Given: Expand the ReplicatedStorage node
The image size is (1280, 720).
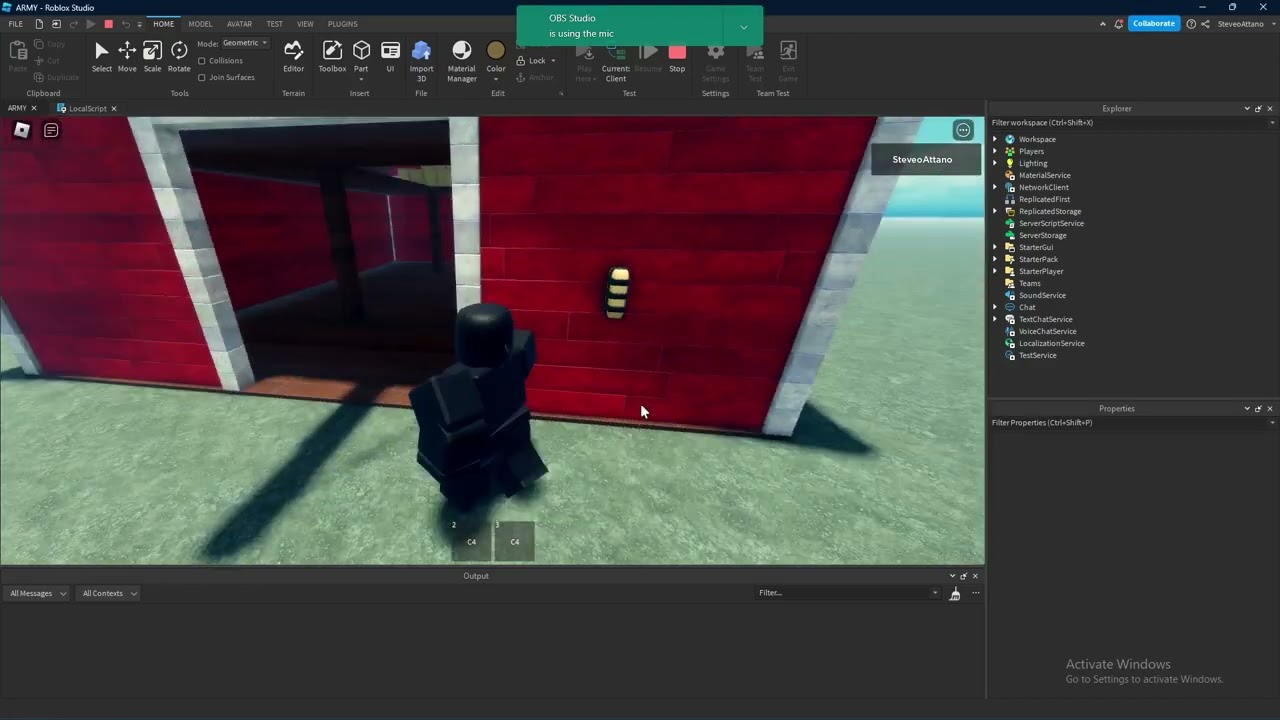Looking at the screenshot, I should coord(995,212).
